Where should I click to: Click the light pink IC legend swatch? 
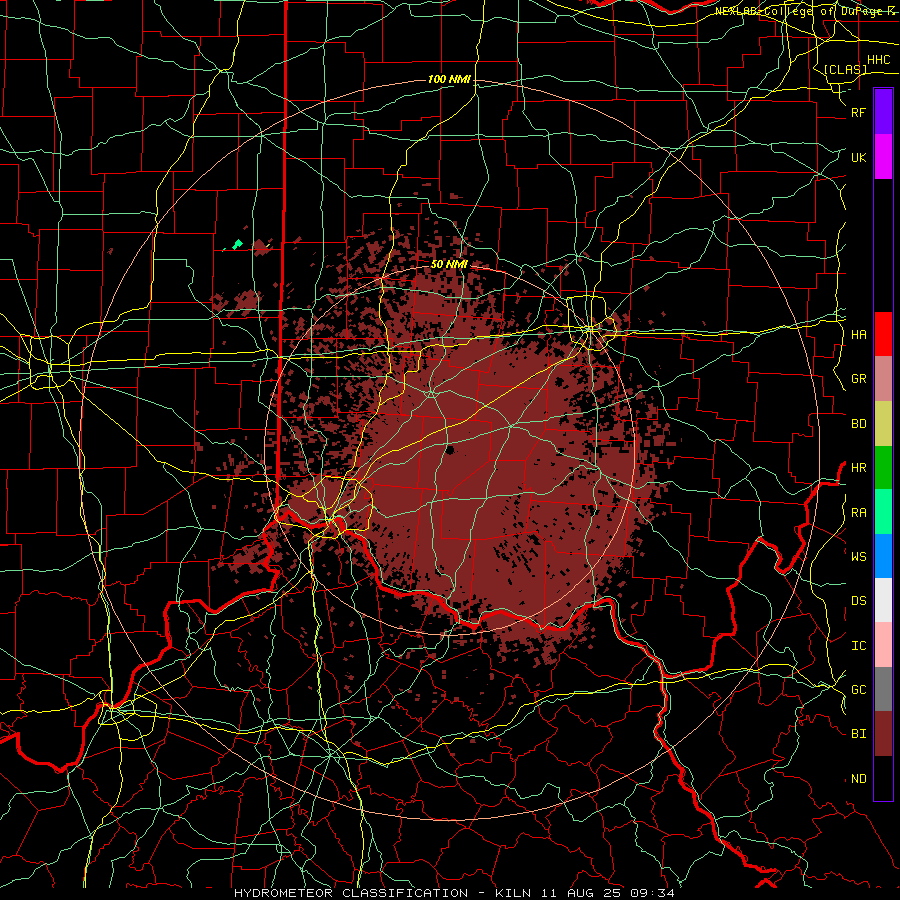coord(883,645)
